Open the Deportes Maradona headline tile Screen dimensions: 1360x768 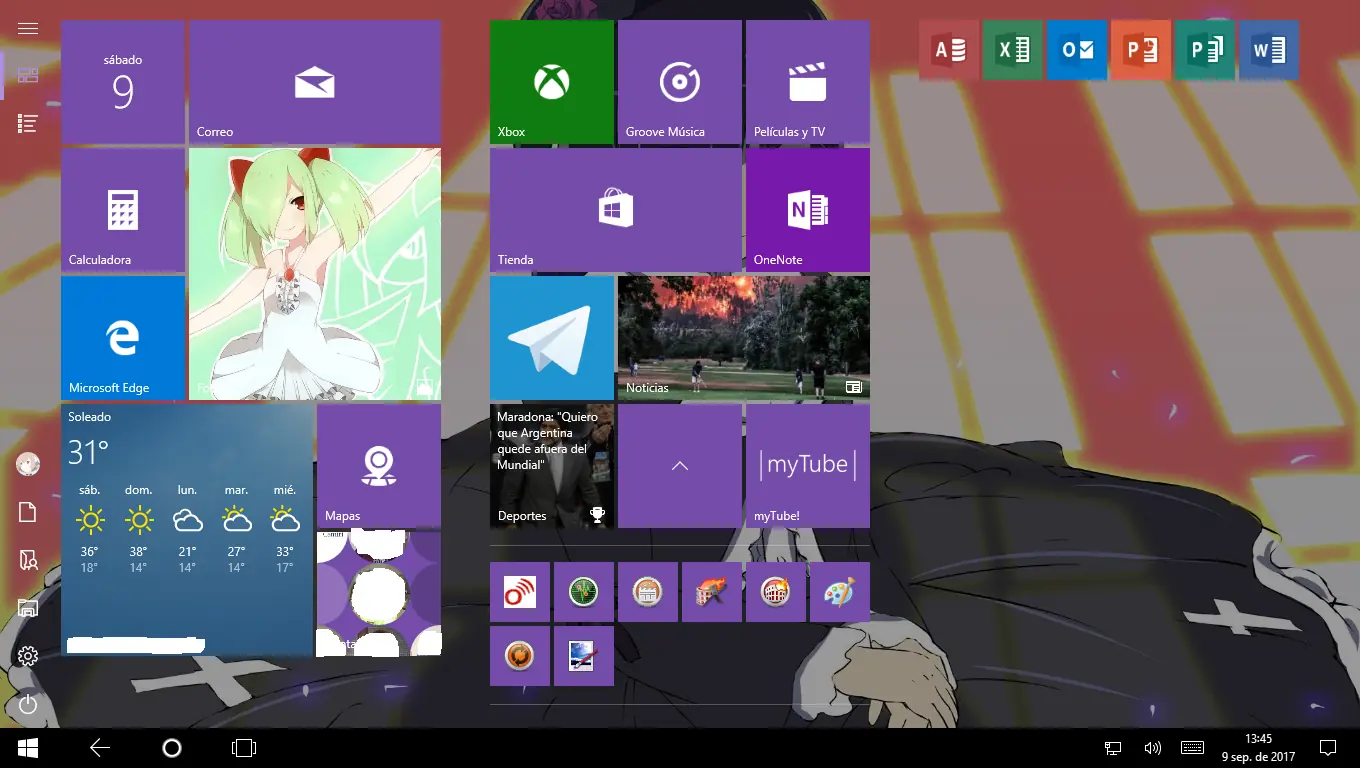[552, 466]
